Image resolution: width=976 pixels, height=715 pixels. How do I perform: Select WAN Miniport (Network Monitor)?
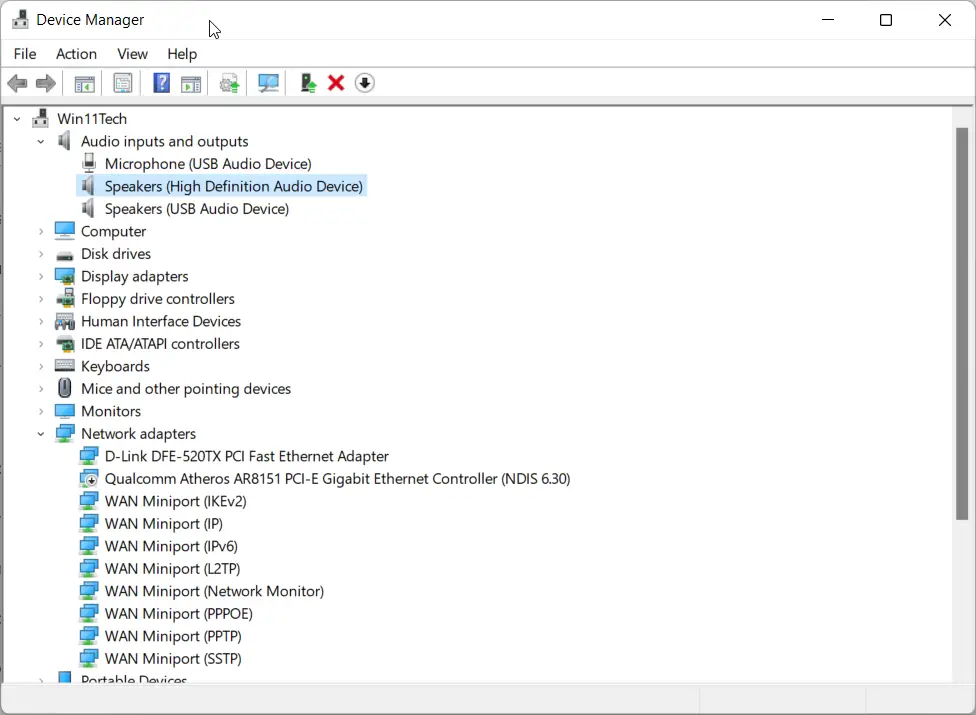pos(214,591)
